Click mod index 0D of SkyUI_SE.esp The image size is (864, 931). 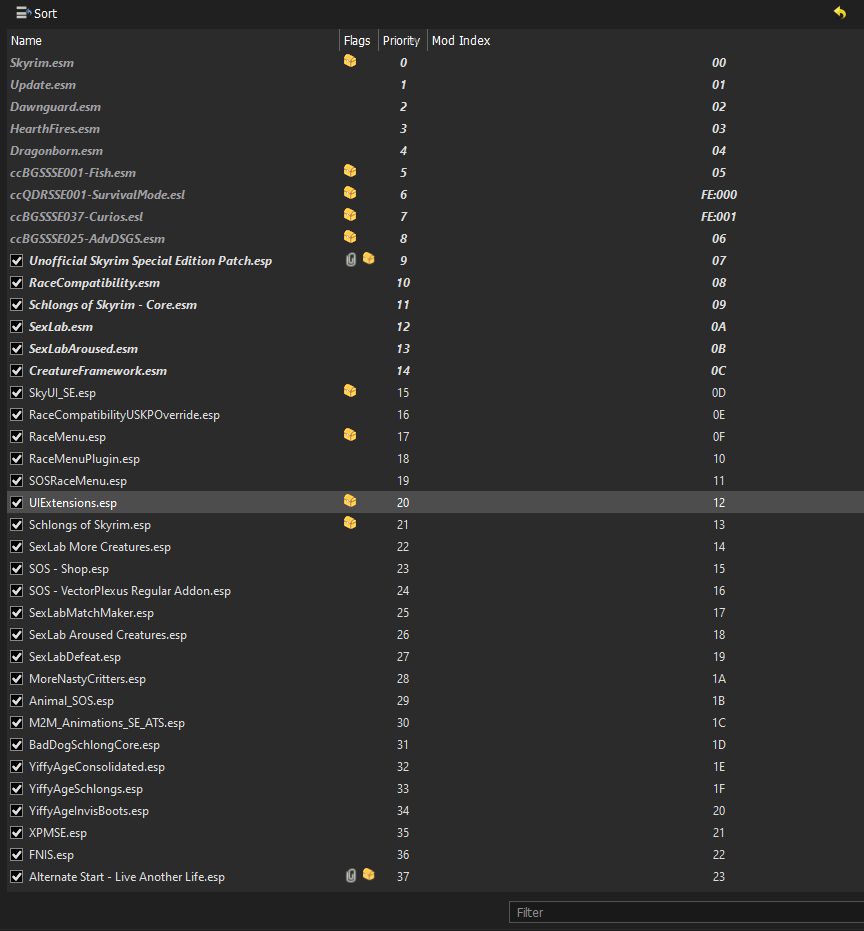click(x=719, y=392)
